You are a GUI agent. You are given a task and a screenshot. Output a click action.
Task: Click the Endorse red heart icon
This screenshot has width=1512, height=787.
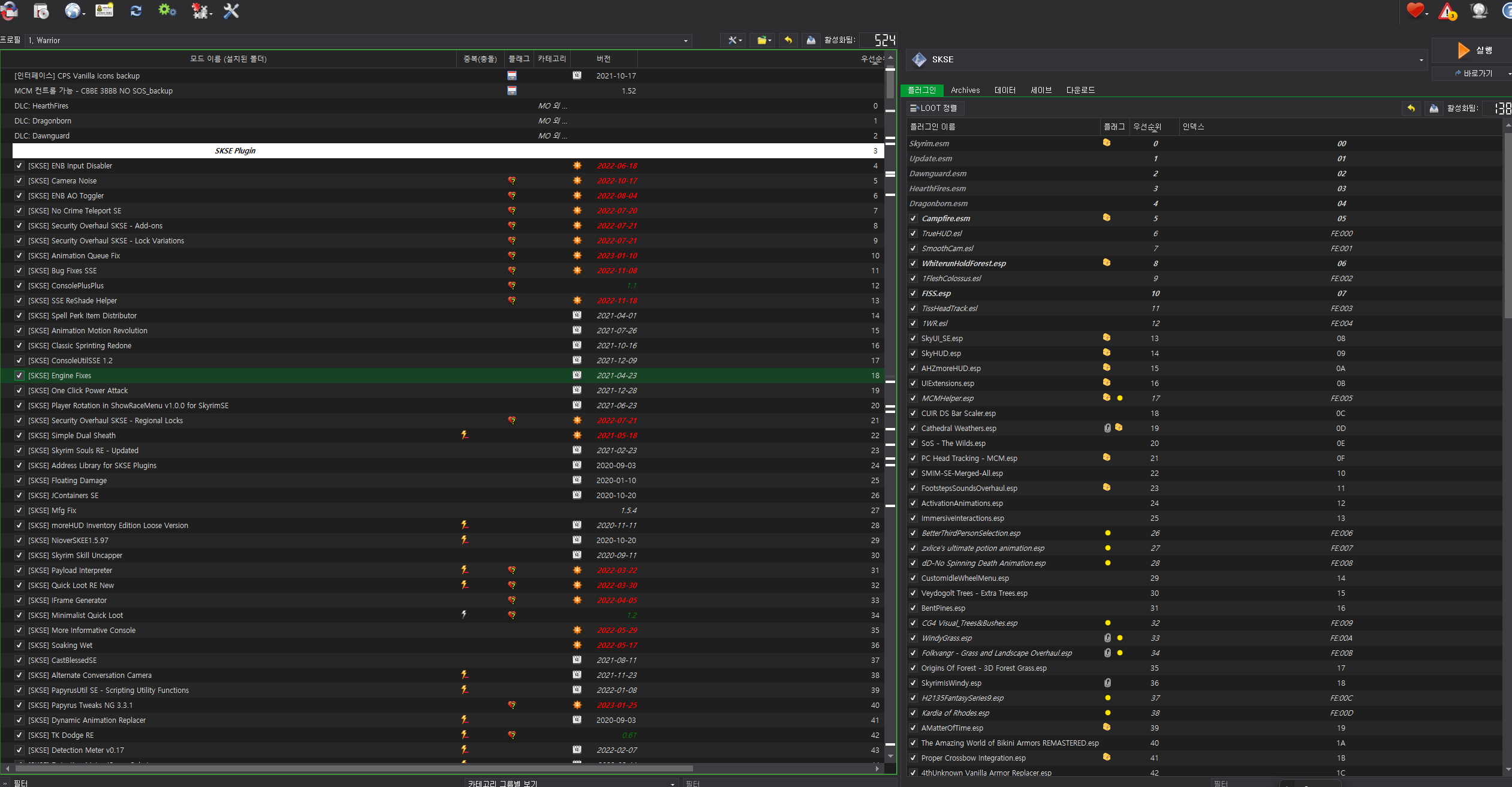pyautogui.click(x=1415, y=11)
